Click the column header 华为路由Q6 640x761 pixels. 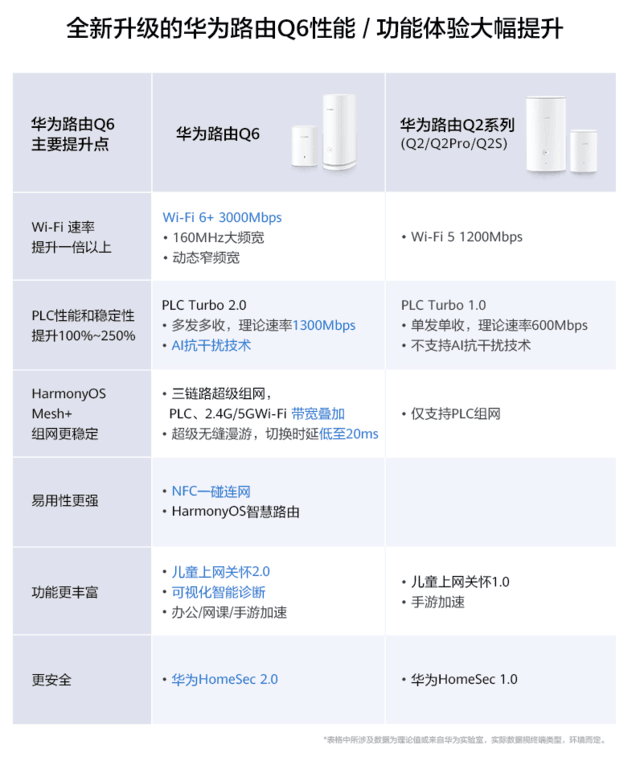(x=217, y=133)
